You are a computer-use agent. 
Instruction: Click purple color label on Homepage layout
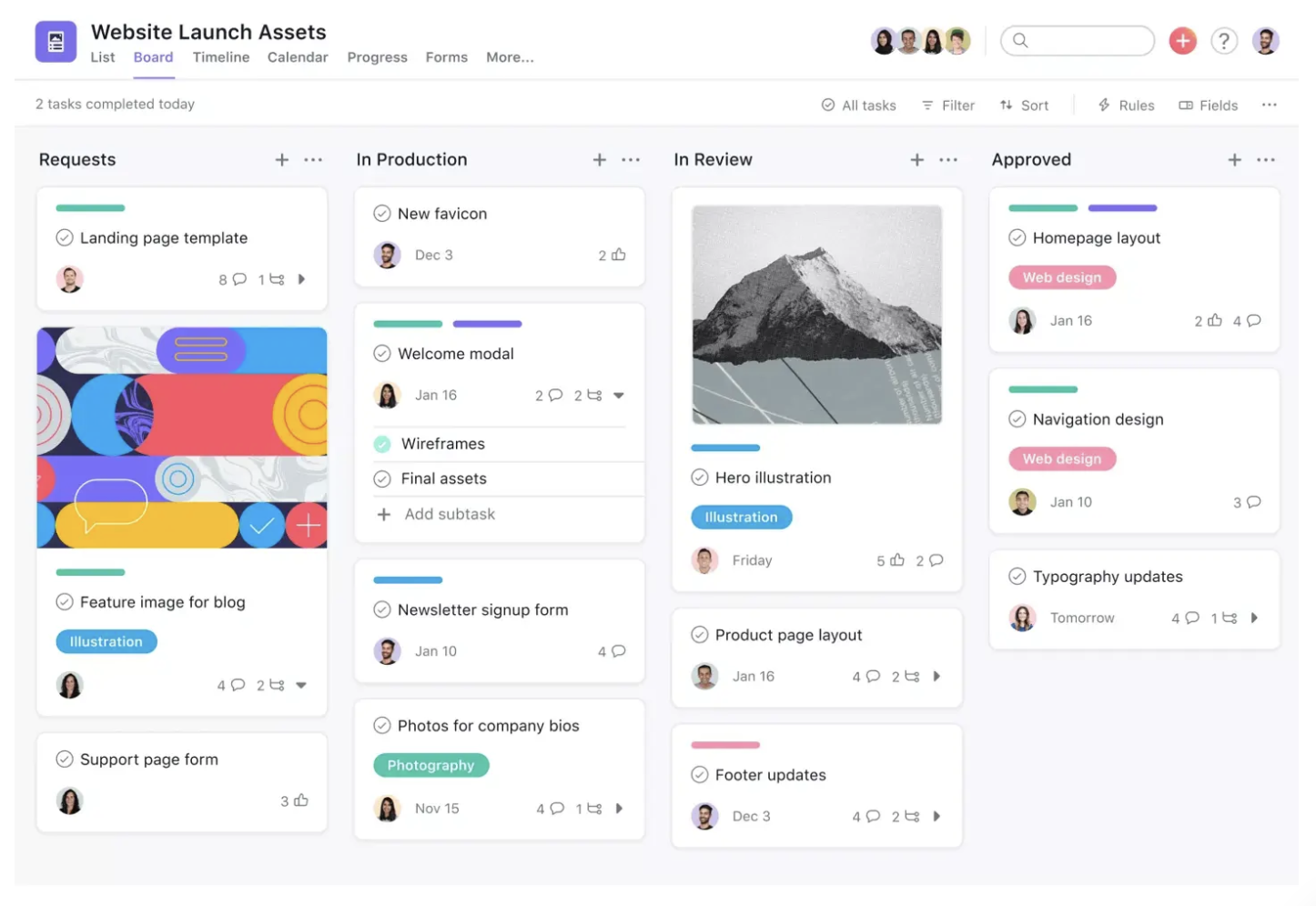[1123, 208]
